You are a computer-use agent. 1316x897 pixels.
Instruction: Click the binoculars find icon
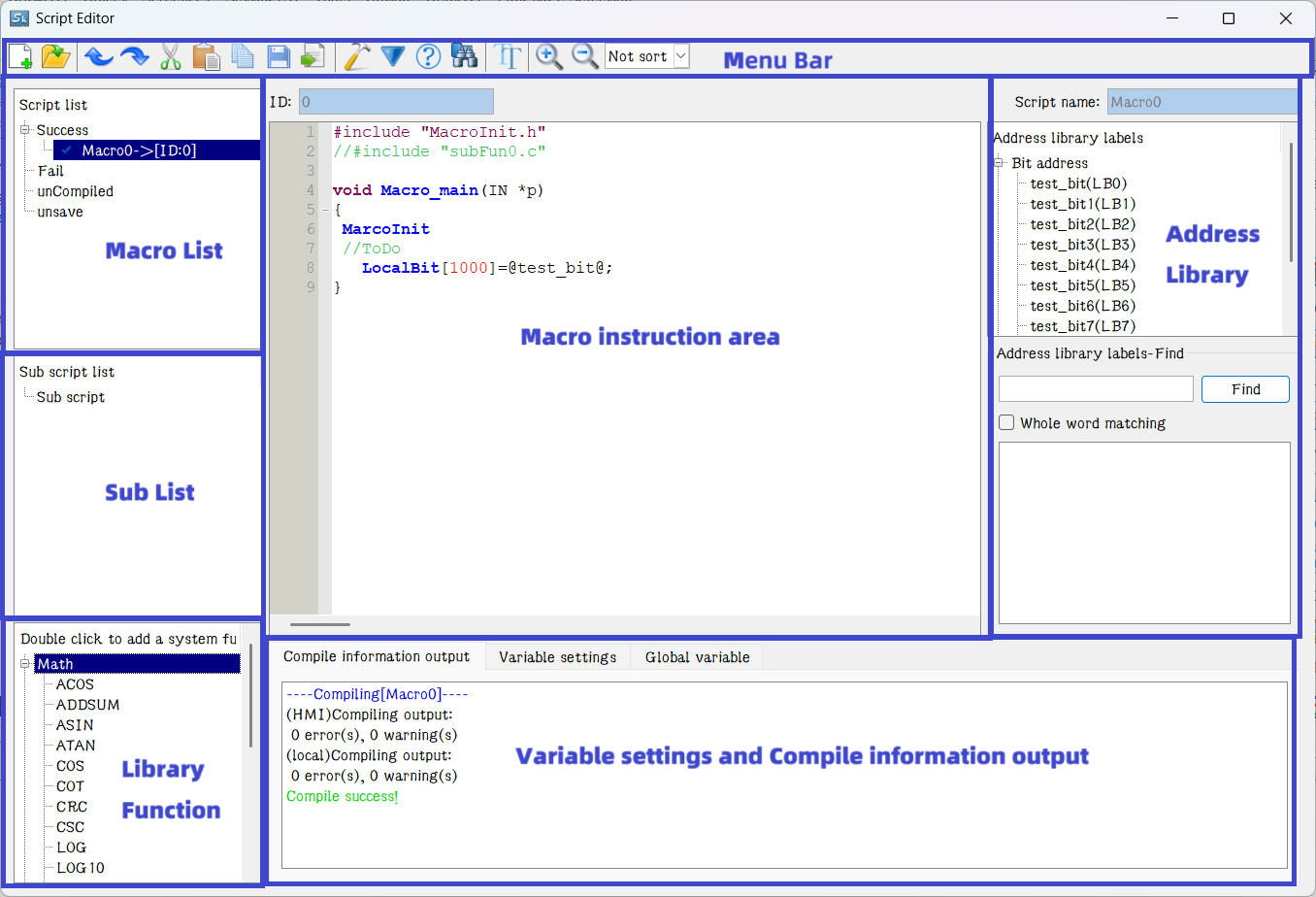pos(465,56)
